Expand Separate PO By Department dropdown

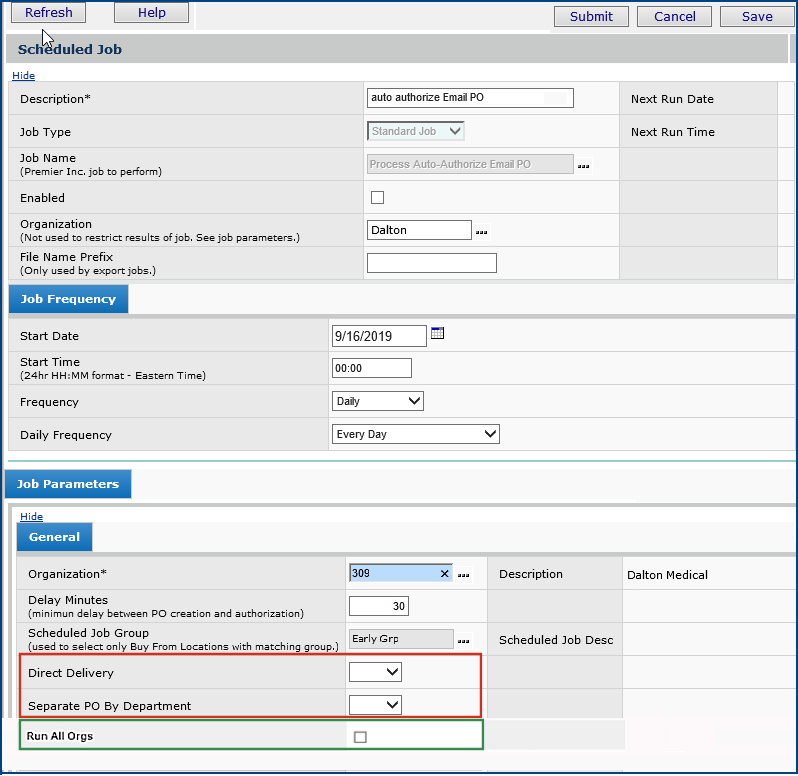375,705
